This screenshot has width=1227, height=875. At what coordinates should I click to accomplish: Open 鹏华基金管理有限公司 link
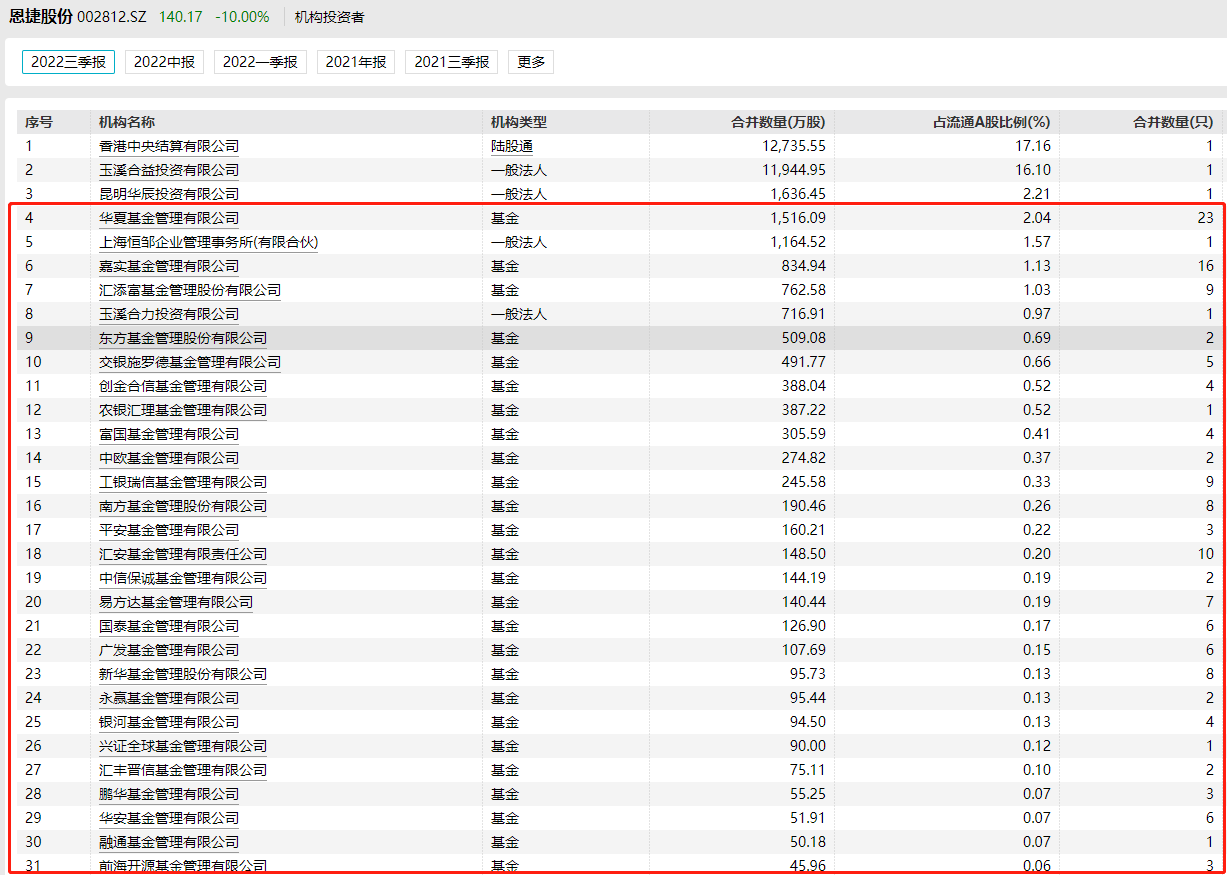169,794
